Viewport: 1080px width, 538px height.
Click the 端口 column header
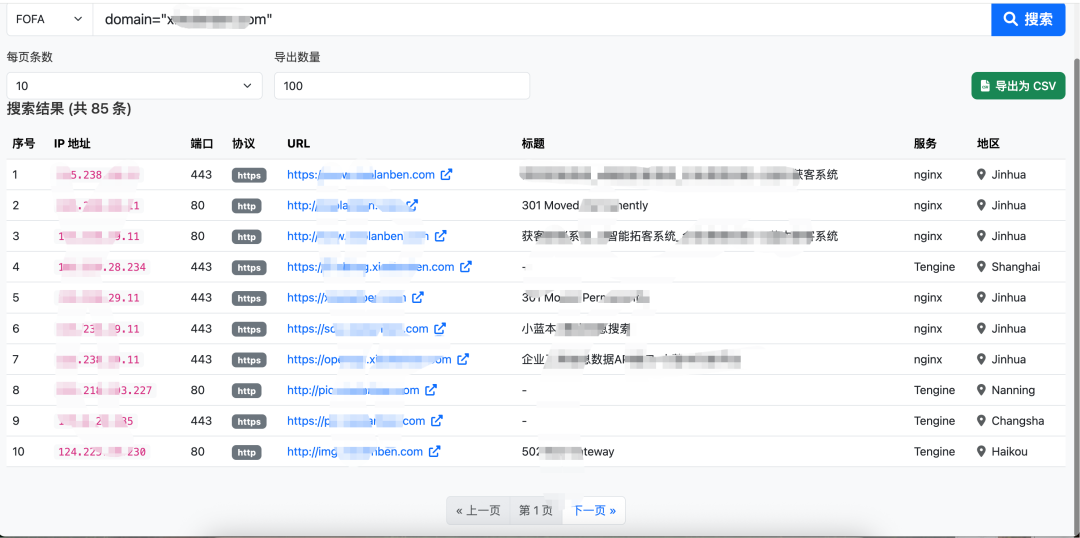coord(202,144)
